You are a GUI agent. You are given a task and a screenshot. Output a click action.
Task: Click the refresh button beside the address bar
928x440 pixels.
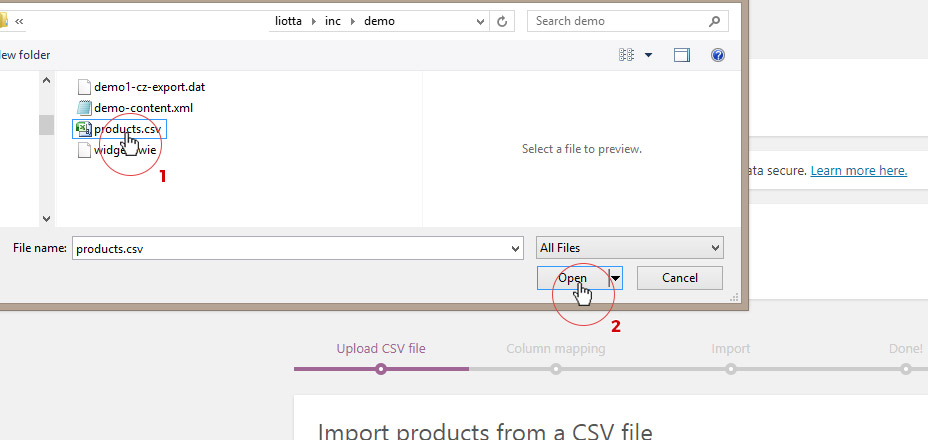tap(503, 21)
